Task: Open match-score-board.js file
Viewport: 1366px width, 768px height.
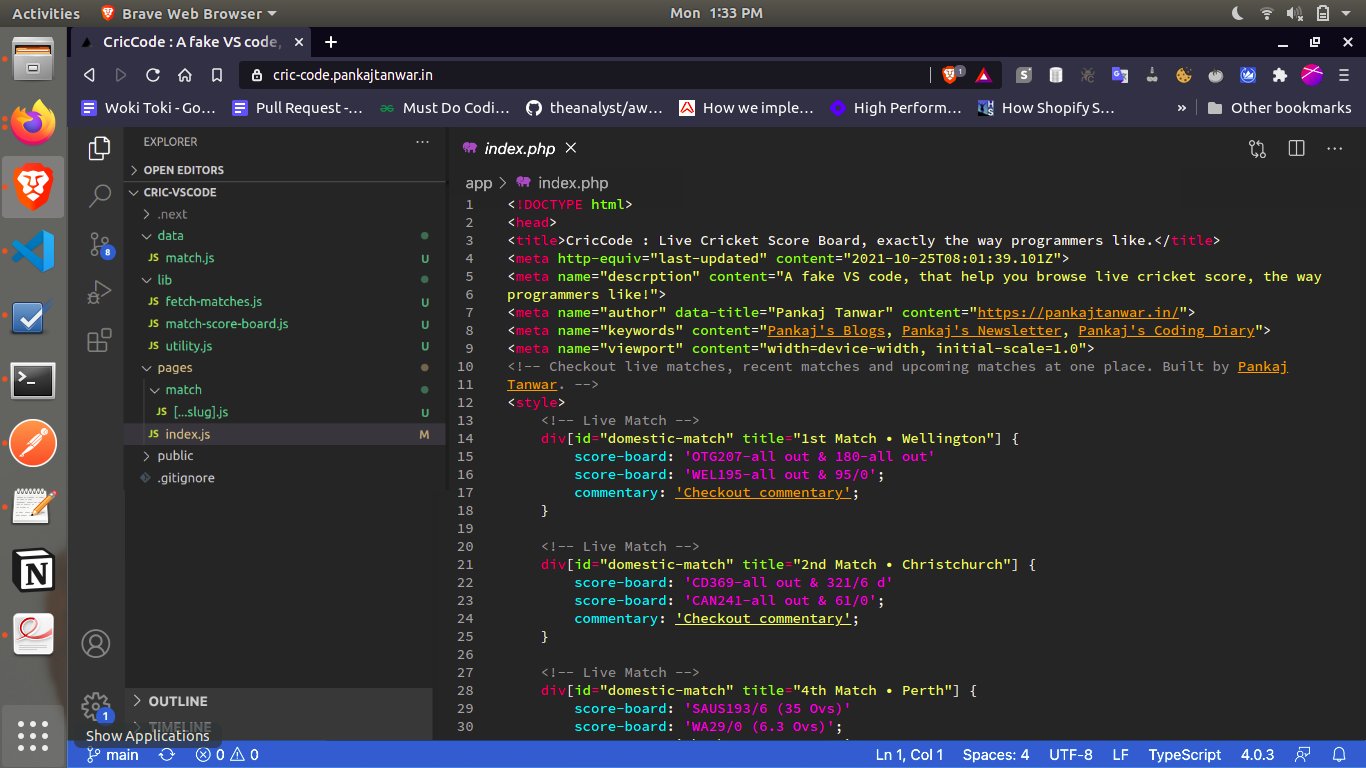Action: [x=226, y=324]
